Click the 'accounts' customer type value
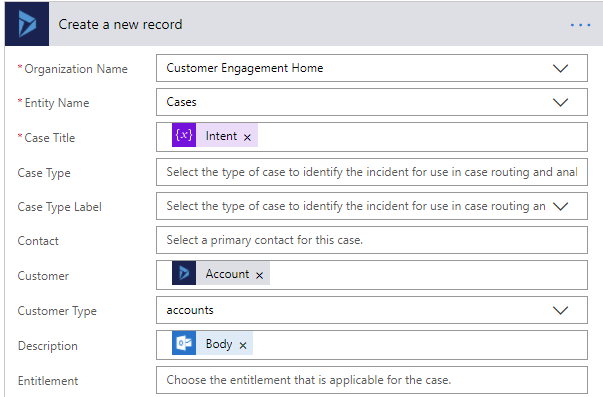603x397 pixels. pyautogui.click(x=190, y=310)
